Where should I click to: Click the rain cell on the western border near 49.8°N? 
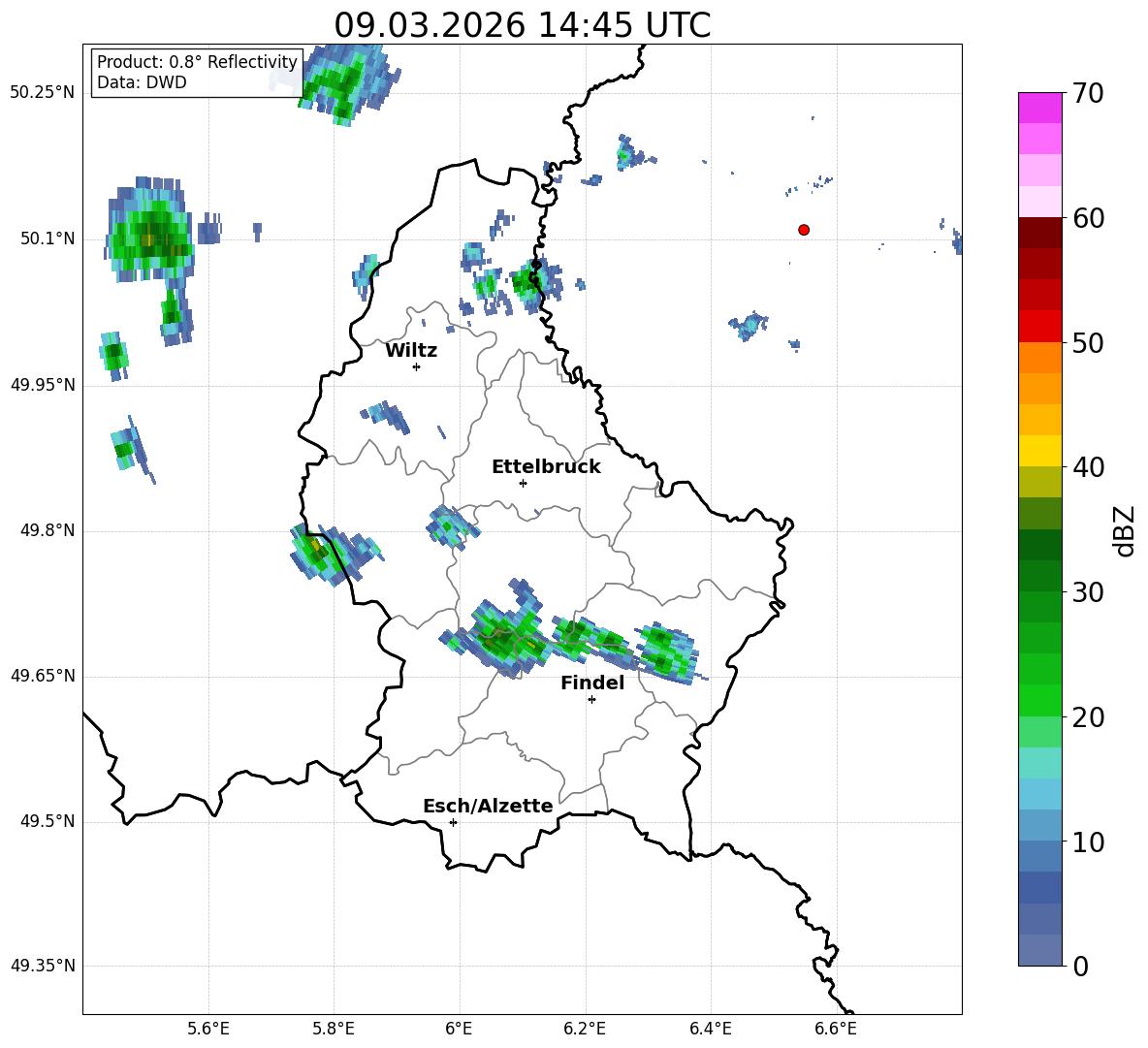(x=327, y=554)
